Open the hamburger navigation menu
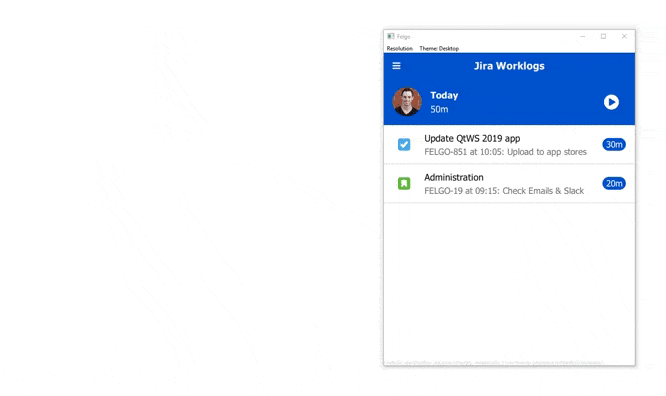666x396 pixels. [396, 66]
